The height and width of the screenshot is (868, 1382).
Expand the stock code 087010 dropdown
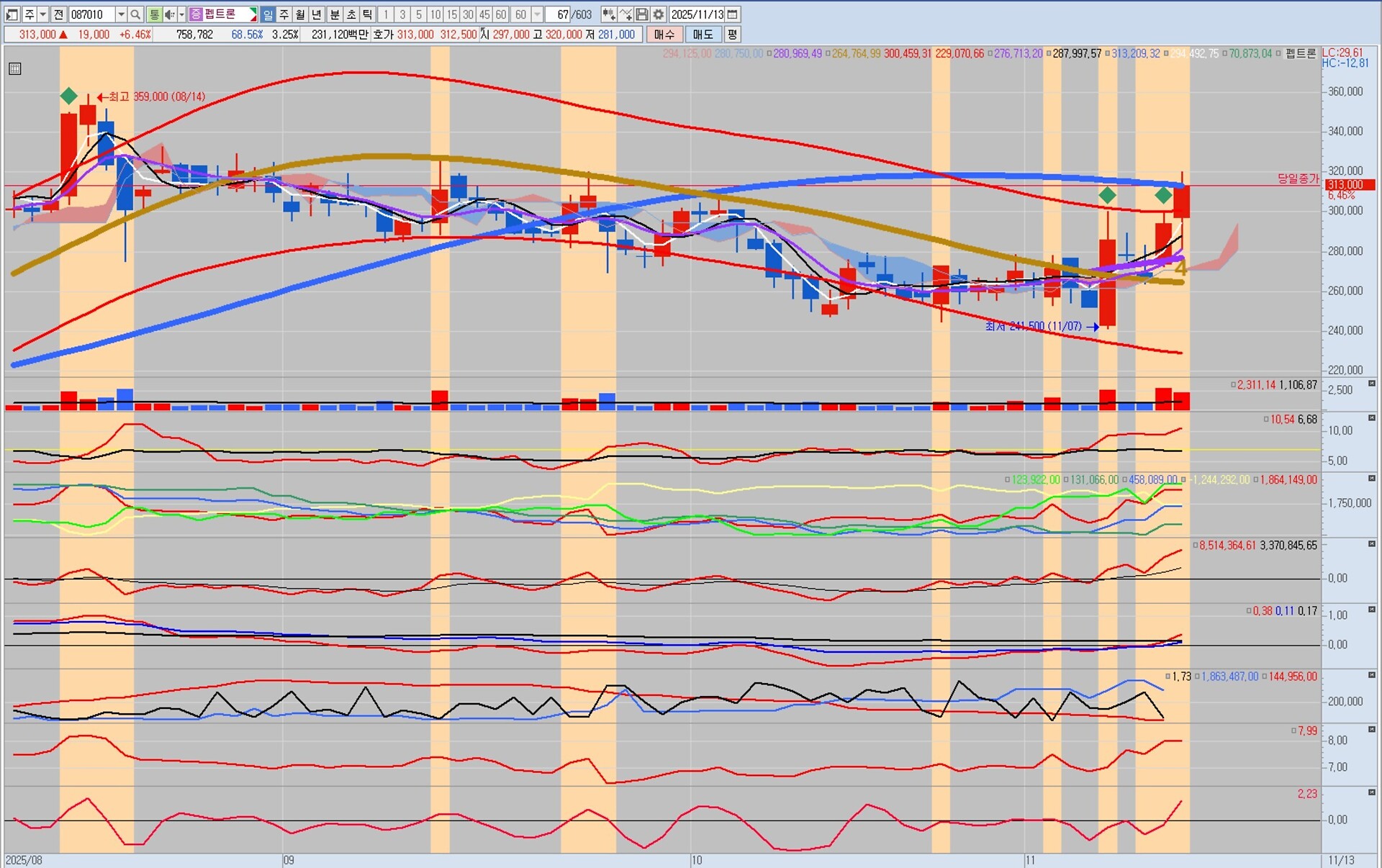click(121, 14)
